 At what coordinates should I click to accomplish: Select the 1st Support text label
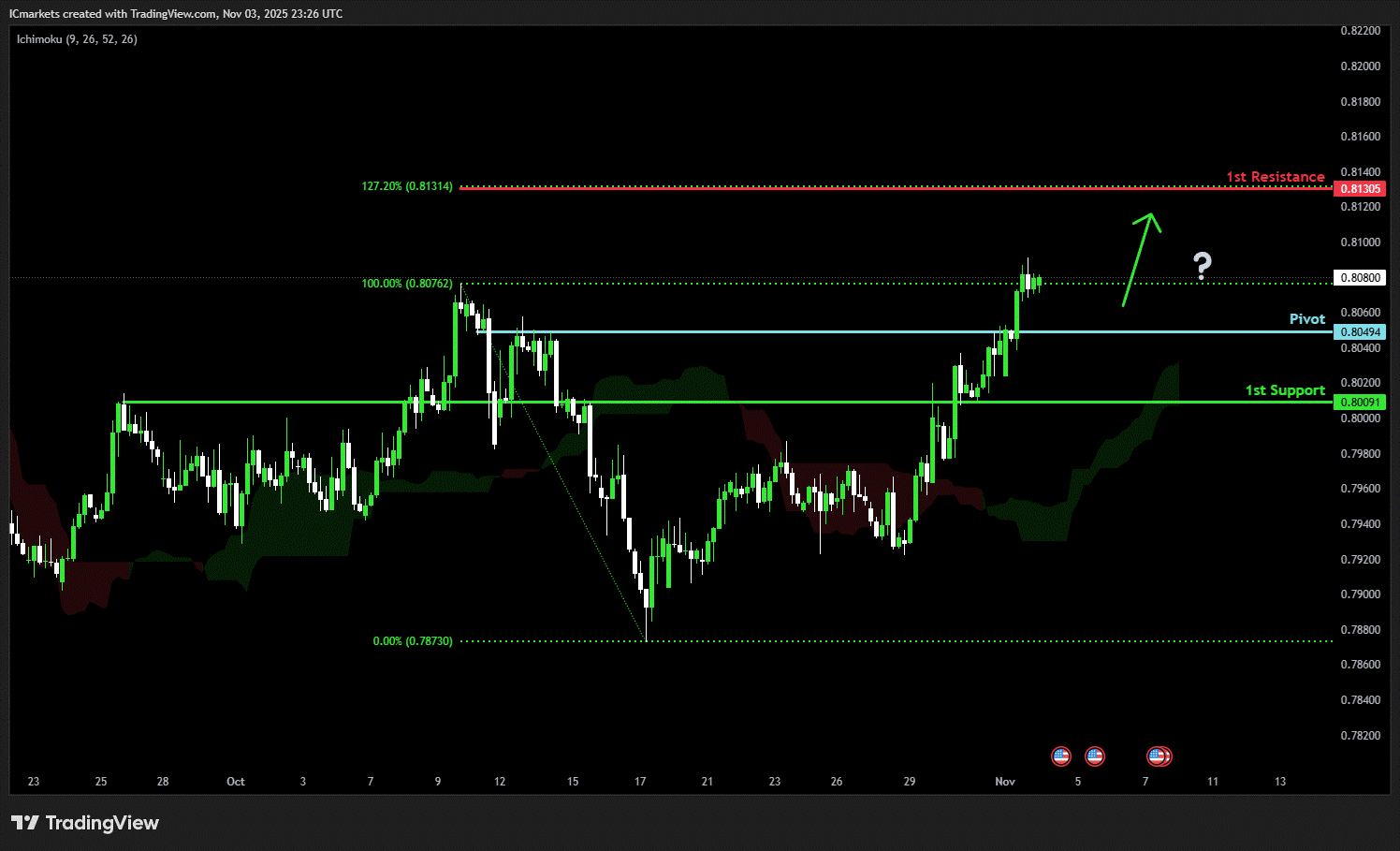(1284, 390)
